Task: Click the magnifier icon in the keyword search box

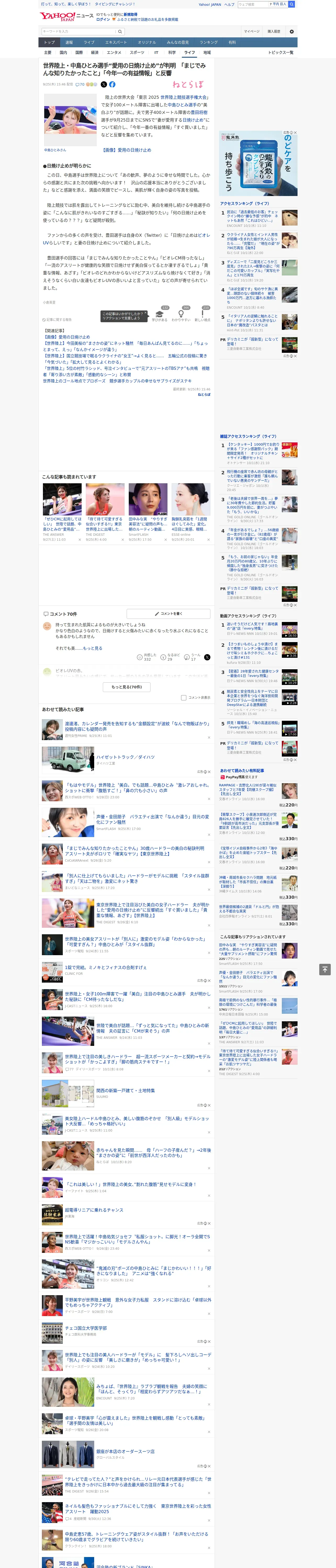Action: point(120,31)
